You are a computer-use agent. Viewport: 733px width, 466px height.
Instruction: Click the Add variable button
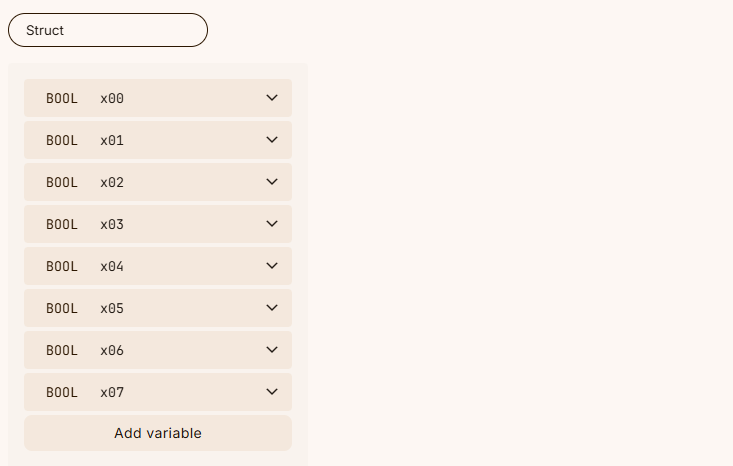pyautogui.click(x=158, y=433)
